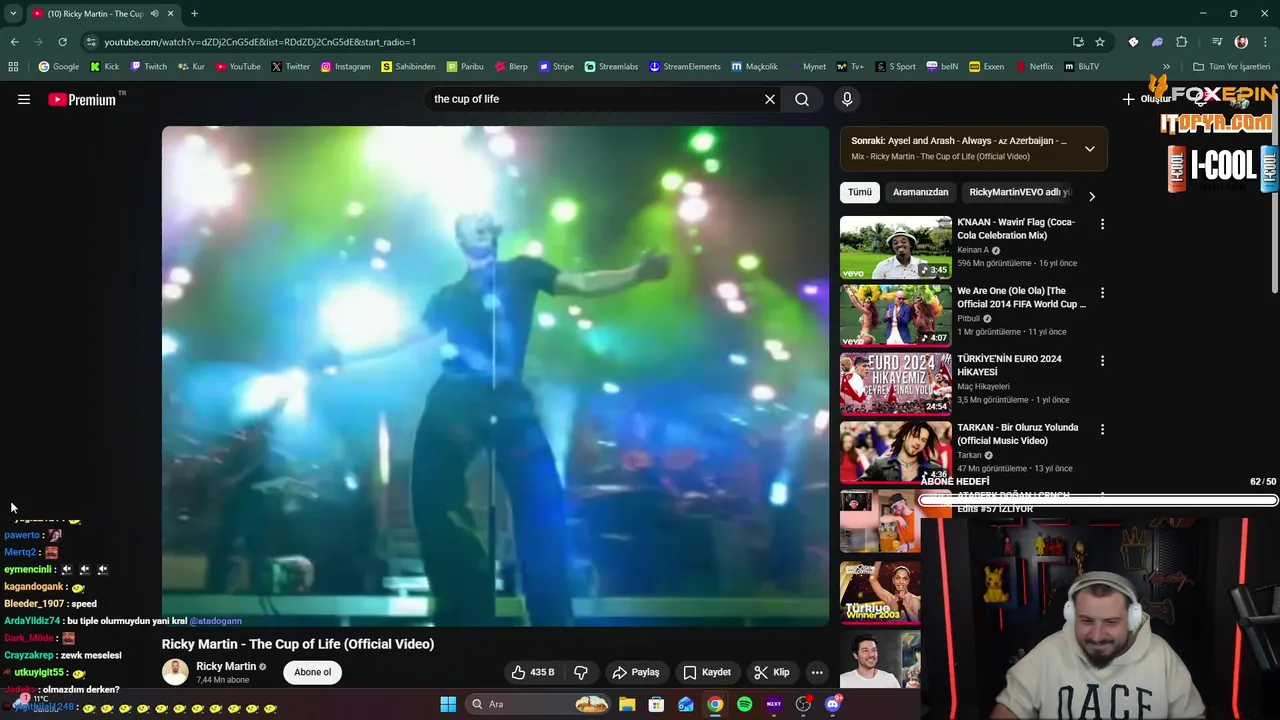Select the Tümü filter chip
The image size is (1280, 720).
pos(860,192)
